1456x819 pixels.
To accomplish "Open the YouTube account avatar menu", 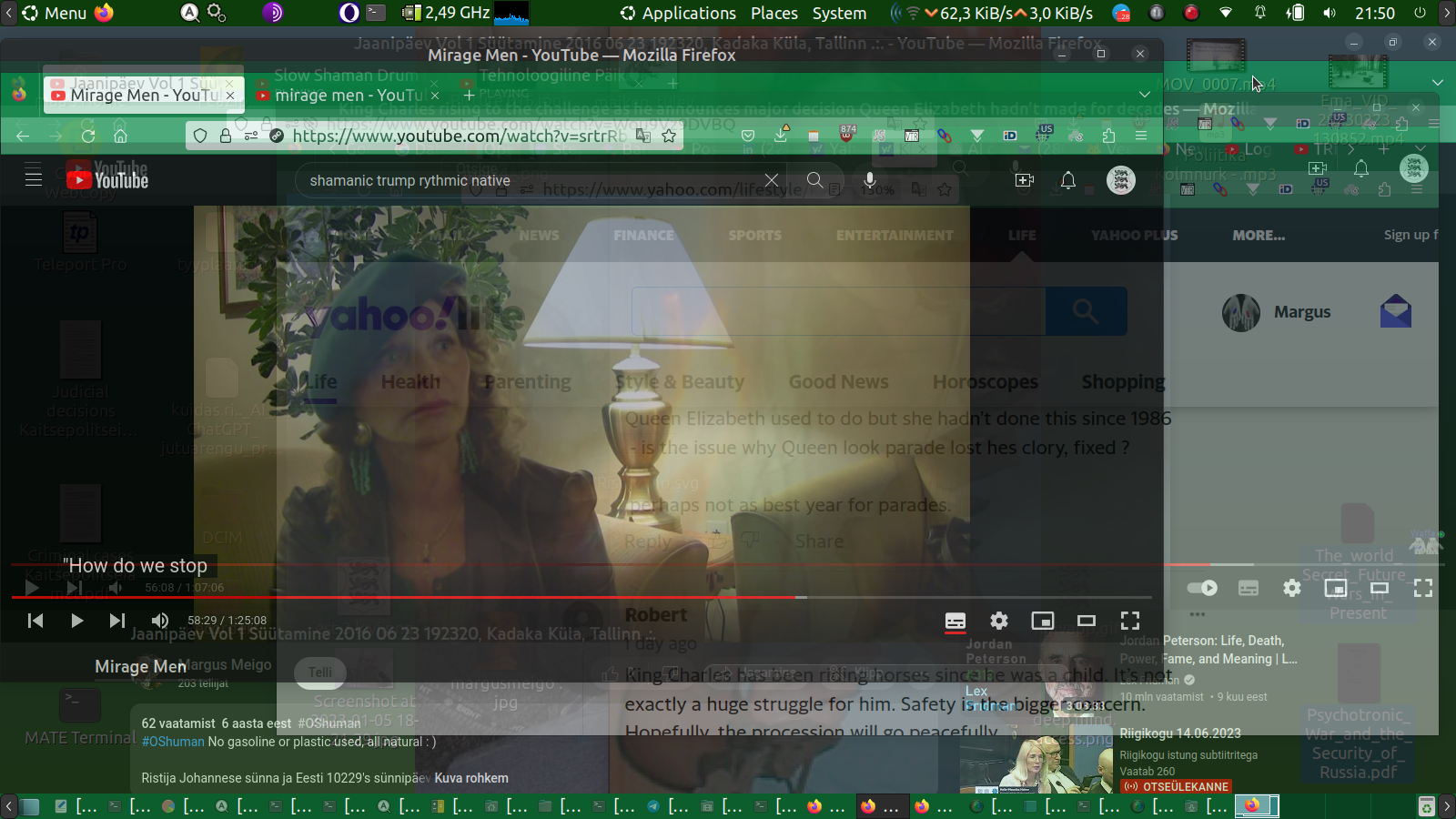I will point(1121,180).
